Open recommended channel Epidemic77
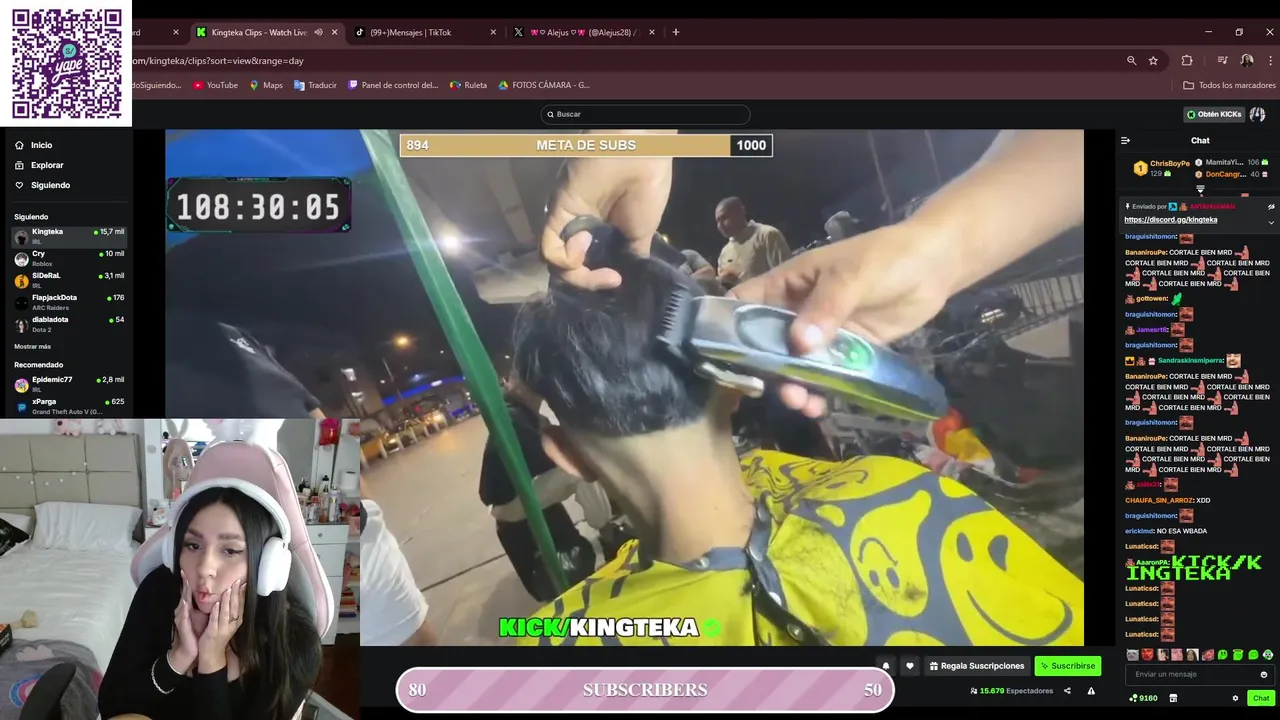This screenshot has width=1280, height=720. [x=69, y=385]
